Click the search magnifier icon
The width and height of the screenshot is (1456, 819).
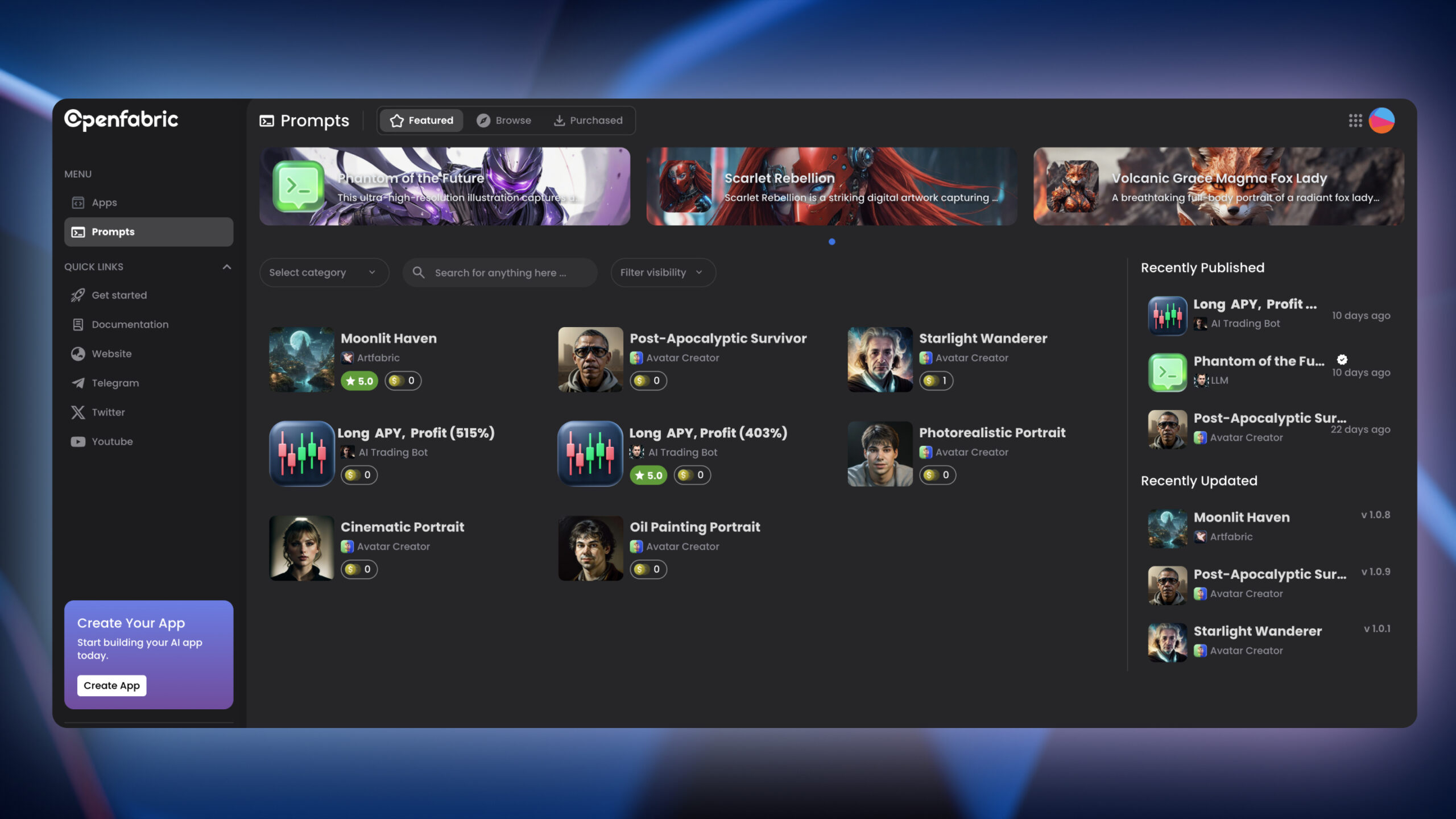(419, 272)
